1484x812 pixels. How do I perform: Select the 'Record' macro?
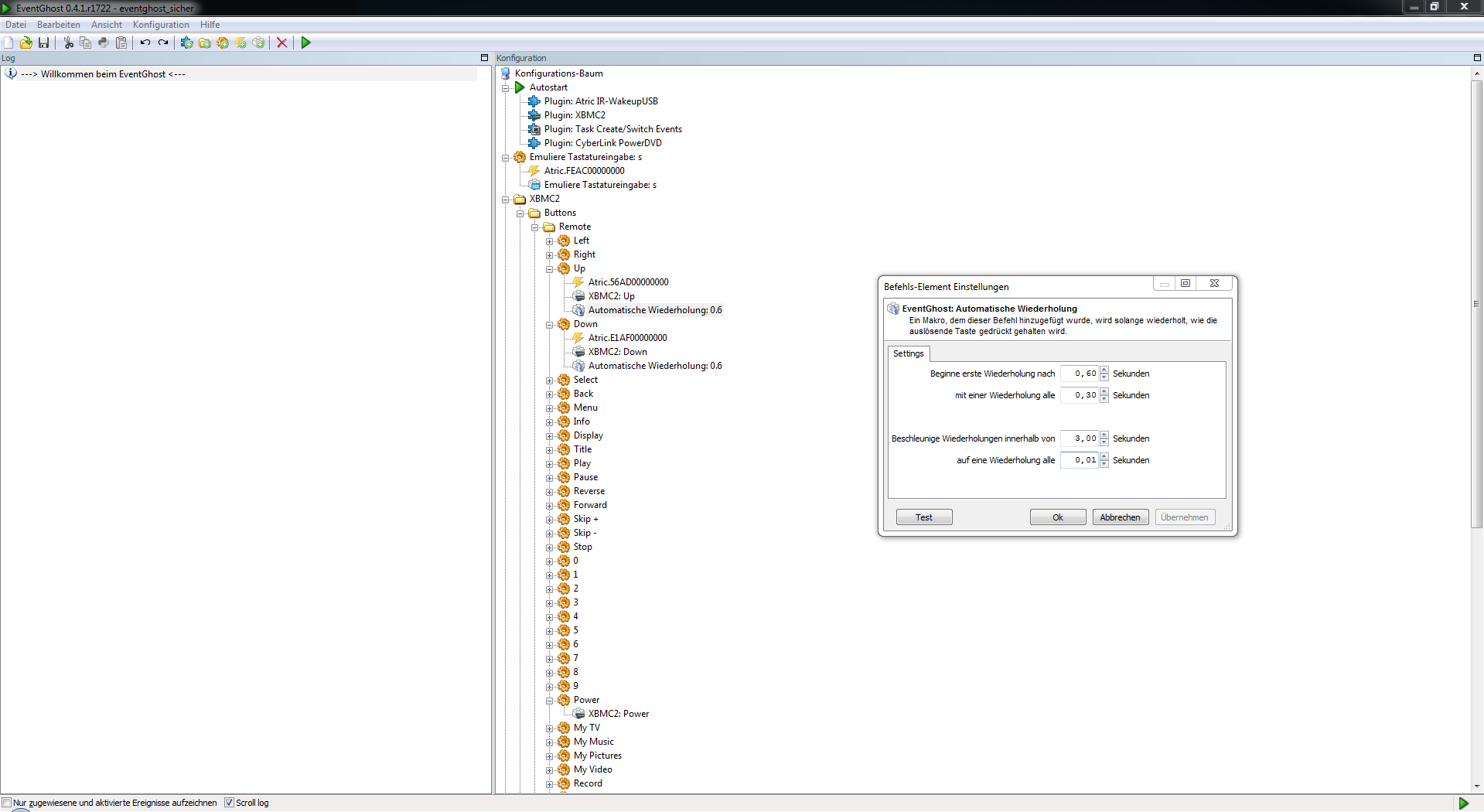point(588,783)
